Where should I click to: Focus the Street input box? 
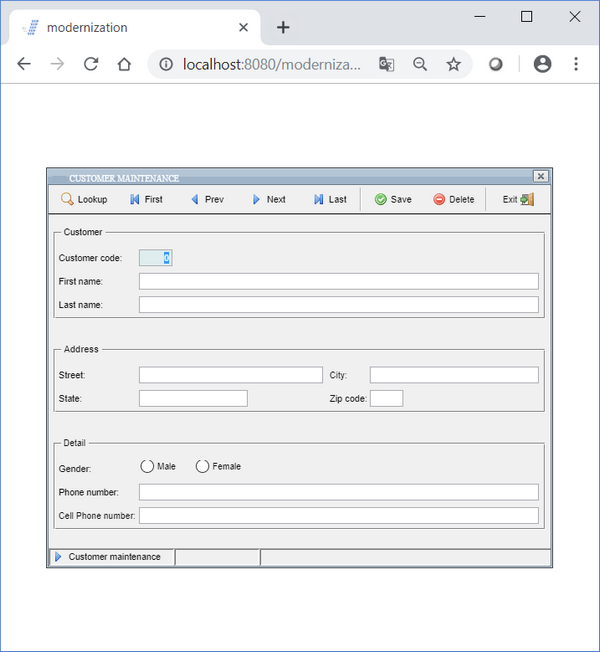pos(231,375)
